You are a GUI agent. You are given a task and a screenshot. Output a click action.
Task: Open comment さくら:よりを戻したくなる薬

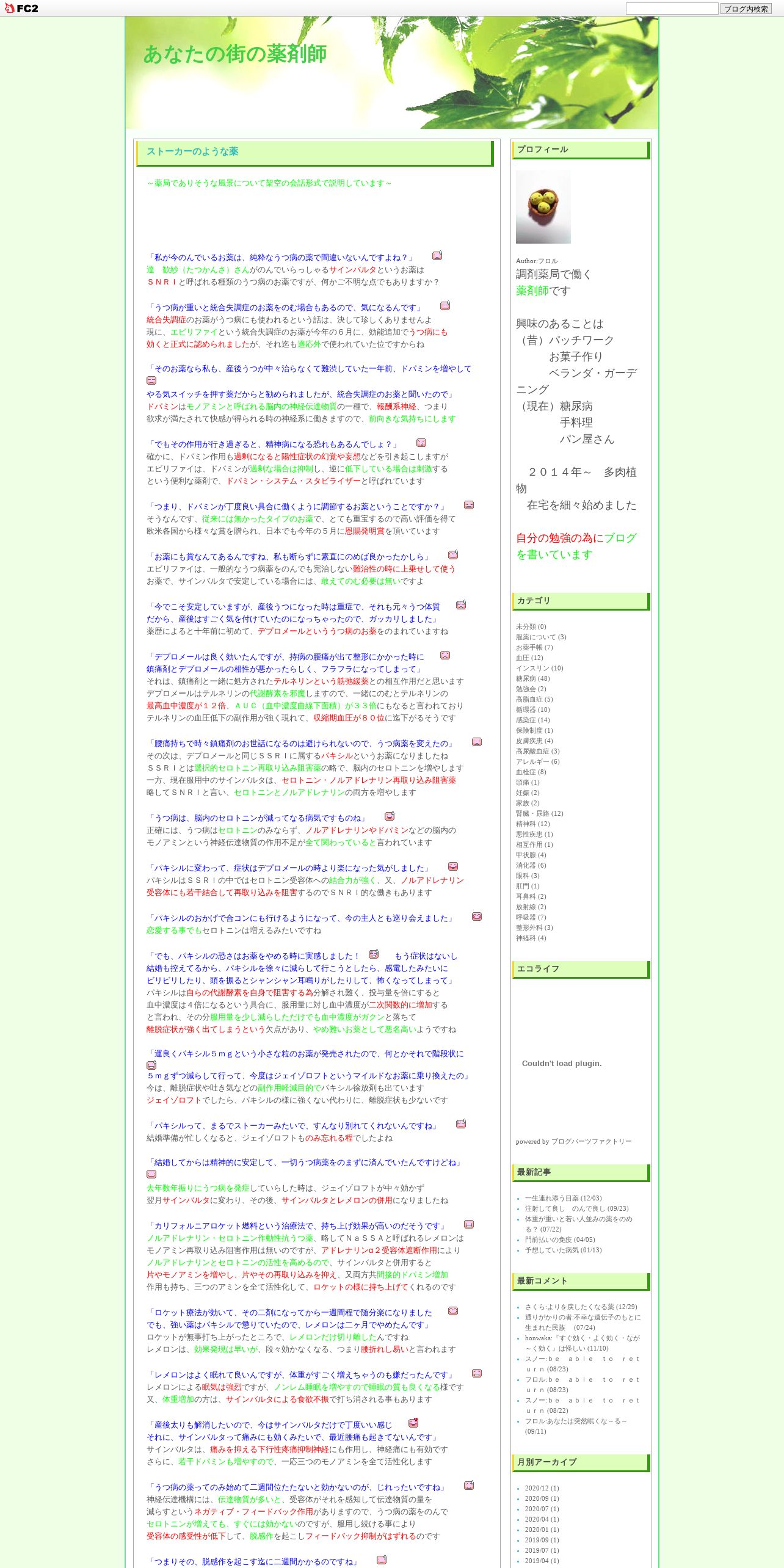(581, 1307)
